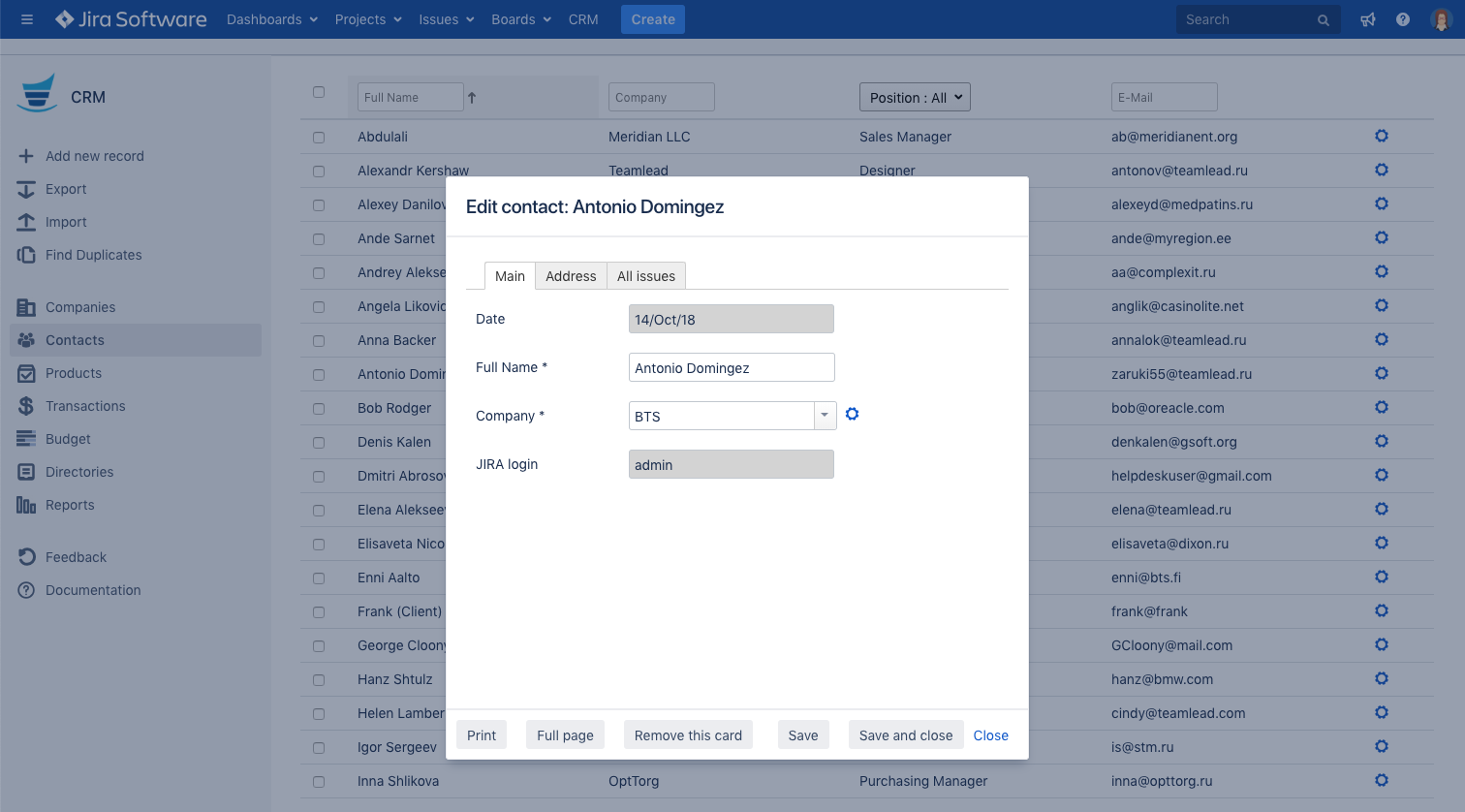This screenshot has height=812, width=1465.
Task: Open the user profile avatar
Action: click(1441, 19)
